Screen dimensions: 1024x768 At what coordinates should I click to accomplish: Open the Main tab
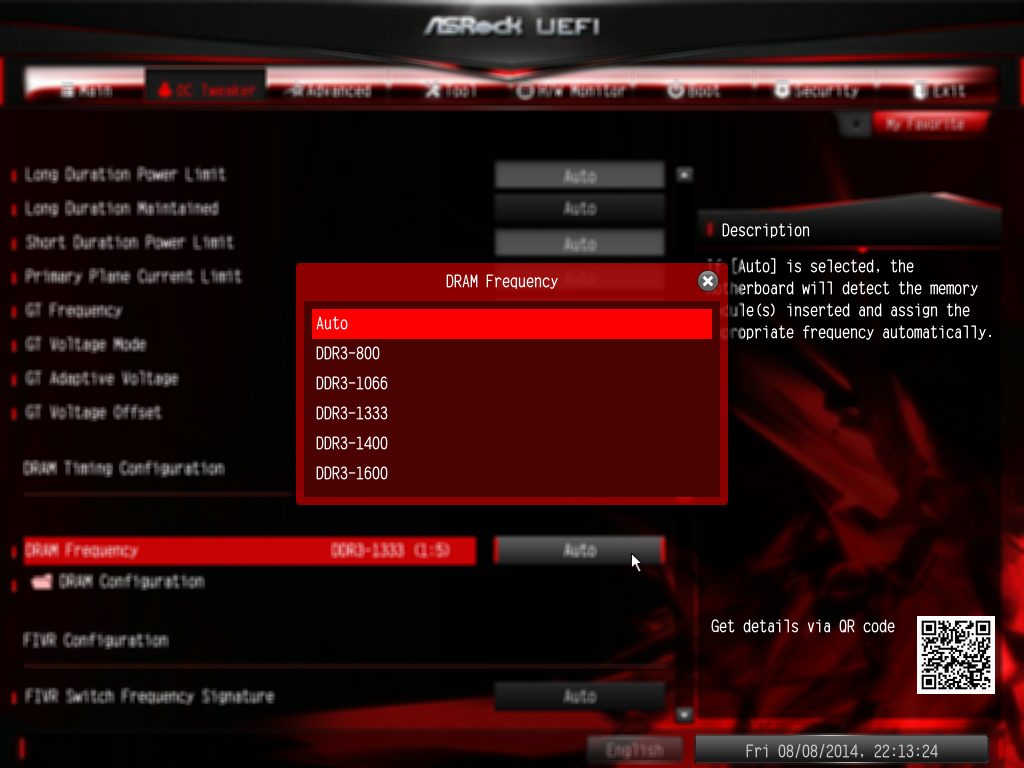pyautogui.click(x=86, y=90)
